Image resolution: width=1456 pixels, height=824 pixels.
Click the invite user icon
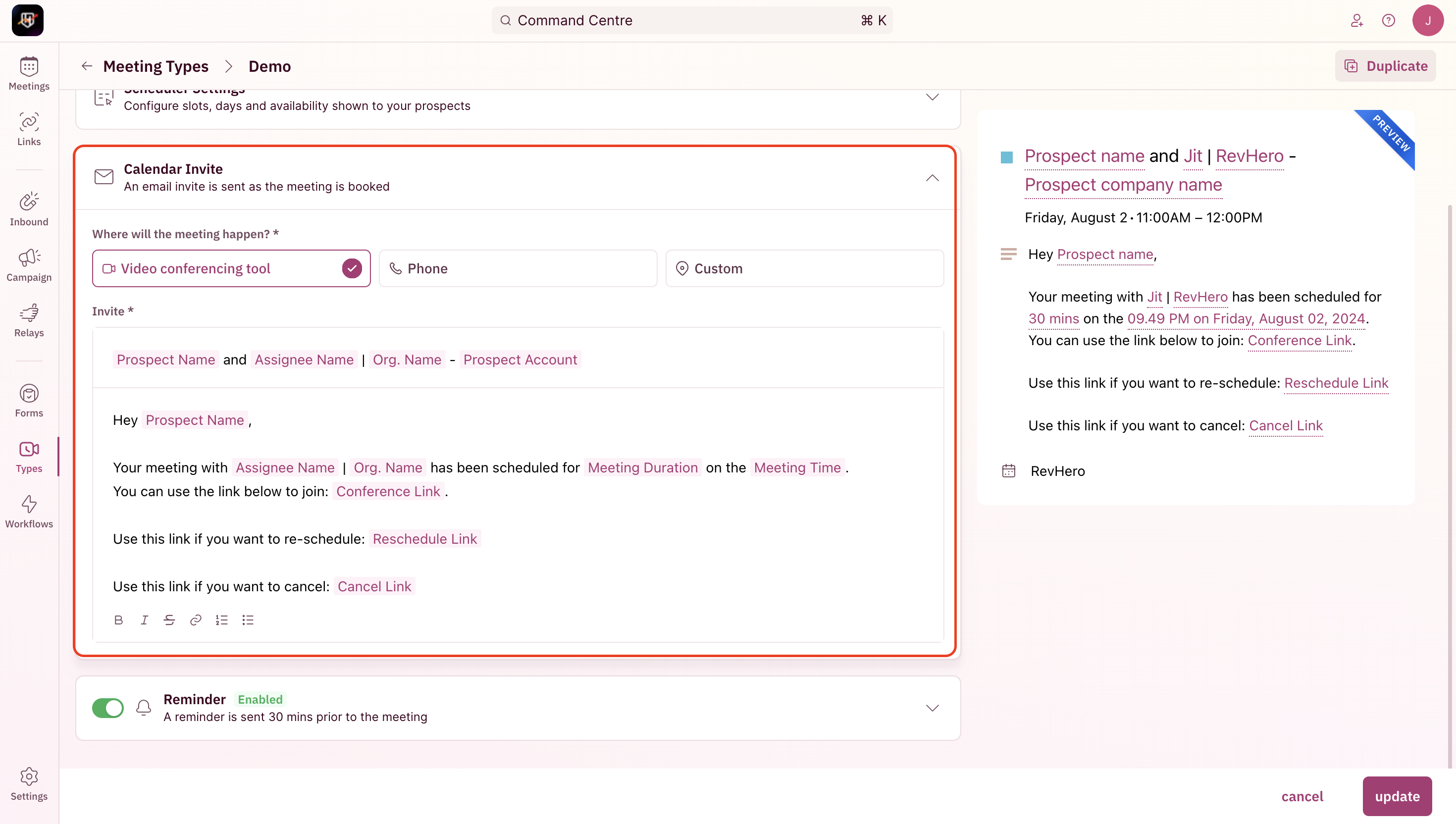click(x=1356, y=20)
